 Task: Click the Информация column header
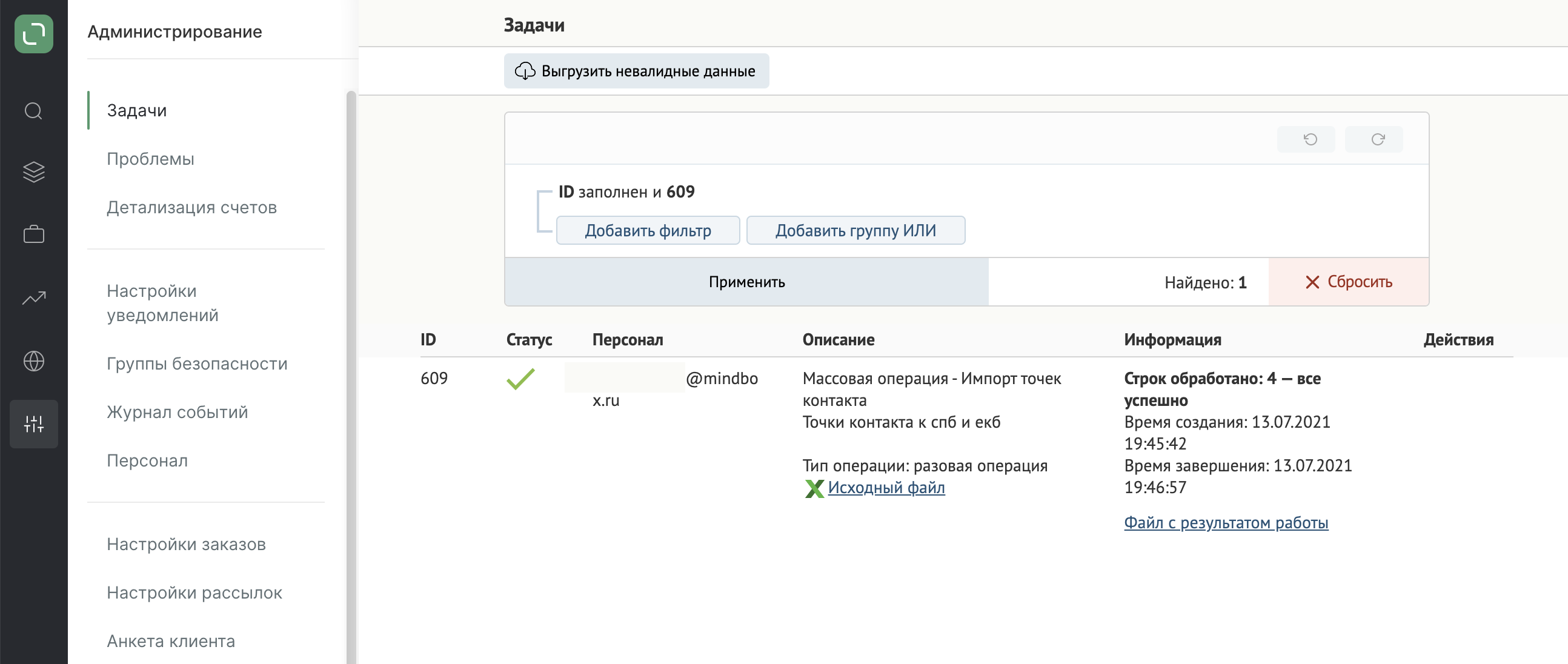[1172, 340]
